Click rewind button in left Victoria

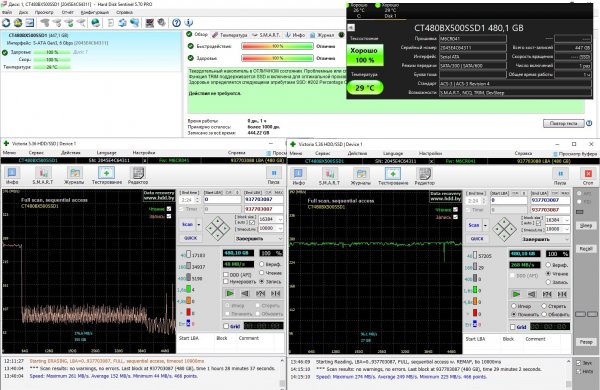[245, 294]
